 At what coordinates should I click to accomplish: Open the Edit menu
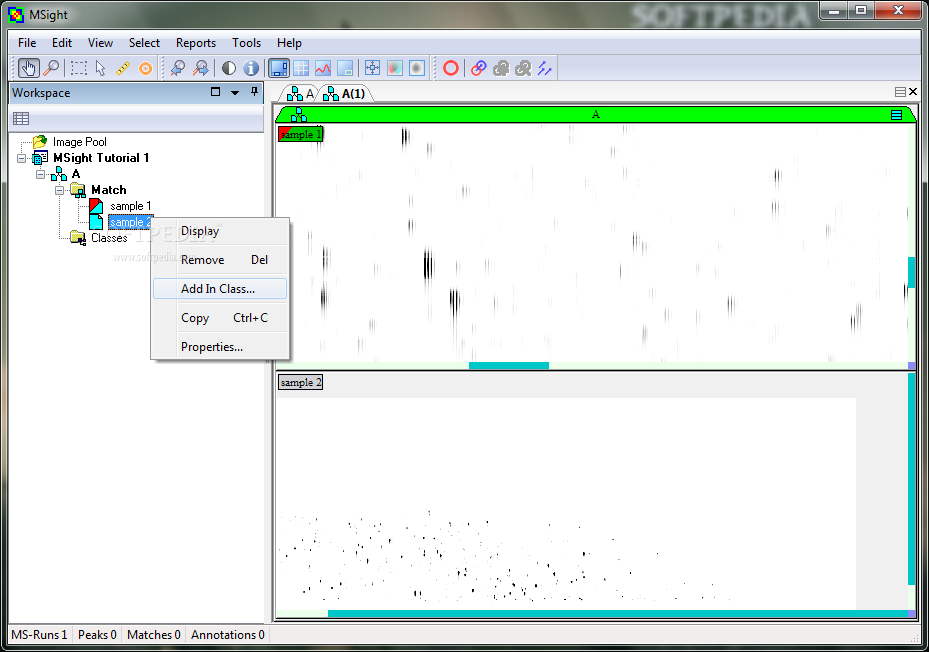point(62,43)
